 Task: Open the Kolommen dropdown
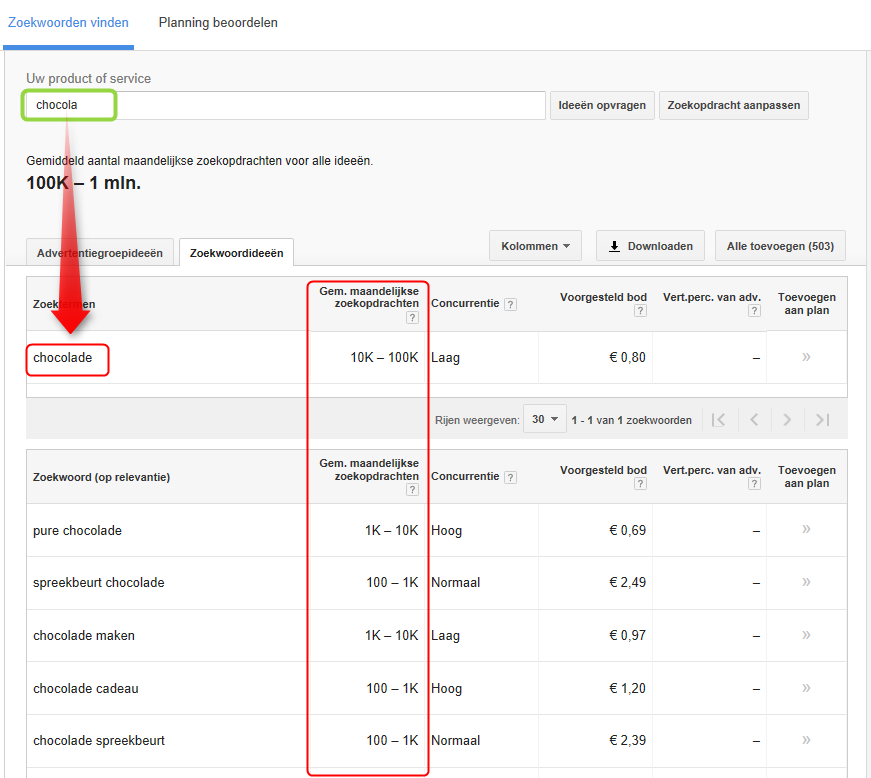535,245
